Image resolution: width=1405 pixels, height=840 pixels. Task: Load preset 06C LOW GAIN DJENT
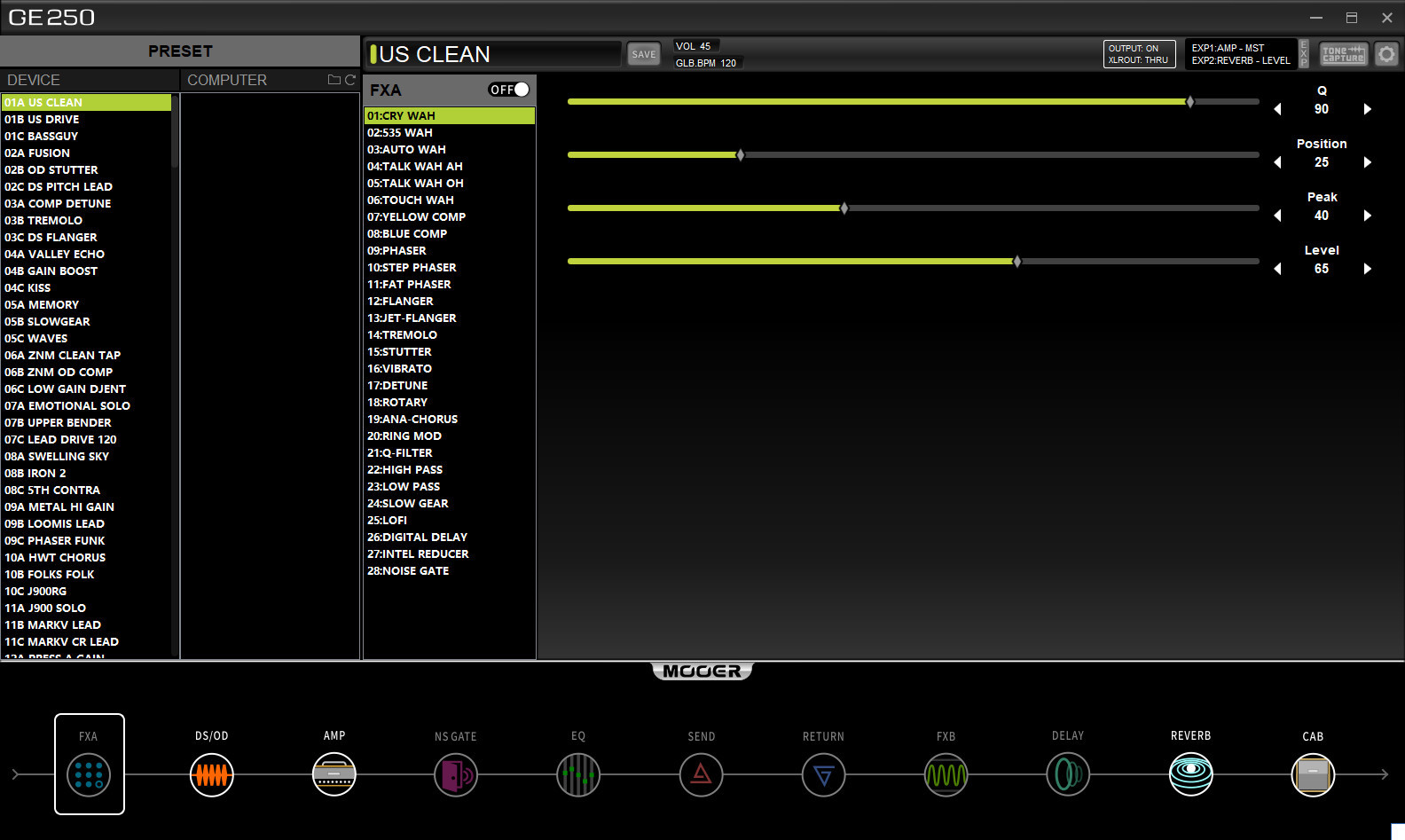point(87,389)
